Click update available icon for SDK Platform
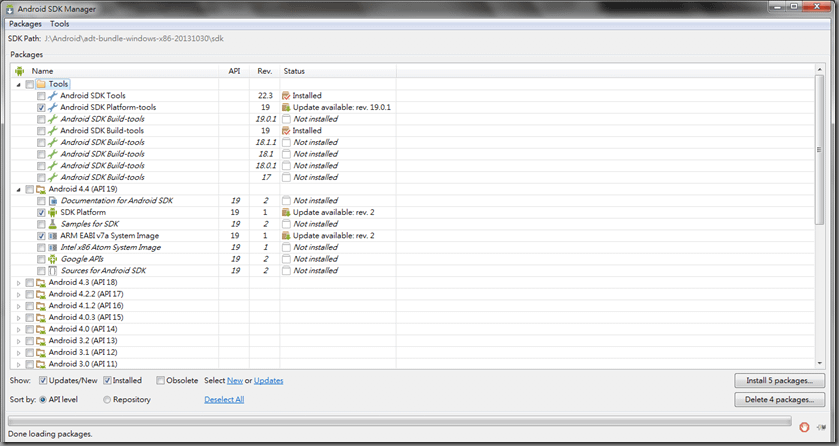Screen dimensions: 839x446 286,212
